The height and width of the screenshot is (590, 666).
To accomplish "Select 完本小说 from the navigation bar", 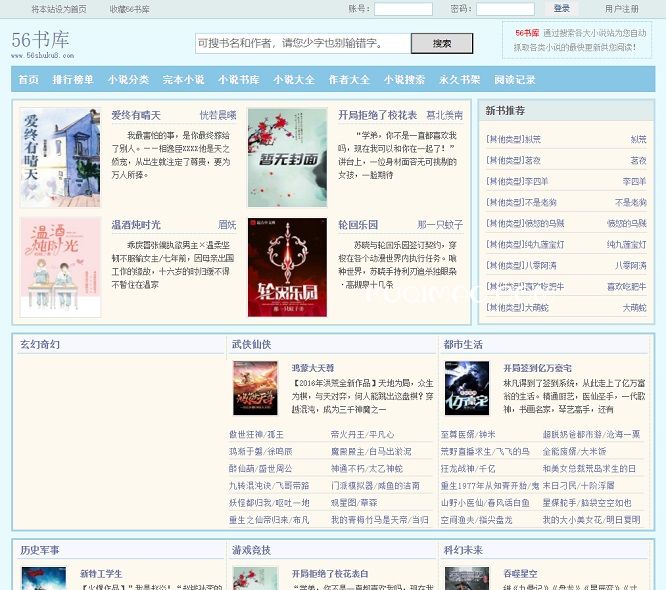I will coord(183,79).
